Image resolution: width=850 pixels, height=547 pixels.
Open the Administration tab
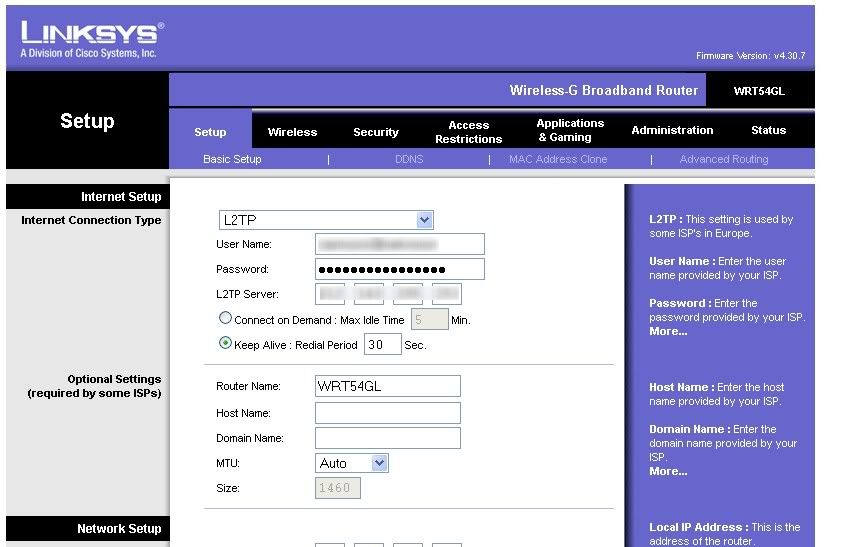pyautogui.click(x=672, y=130)
